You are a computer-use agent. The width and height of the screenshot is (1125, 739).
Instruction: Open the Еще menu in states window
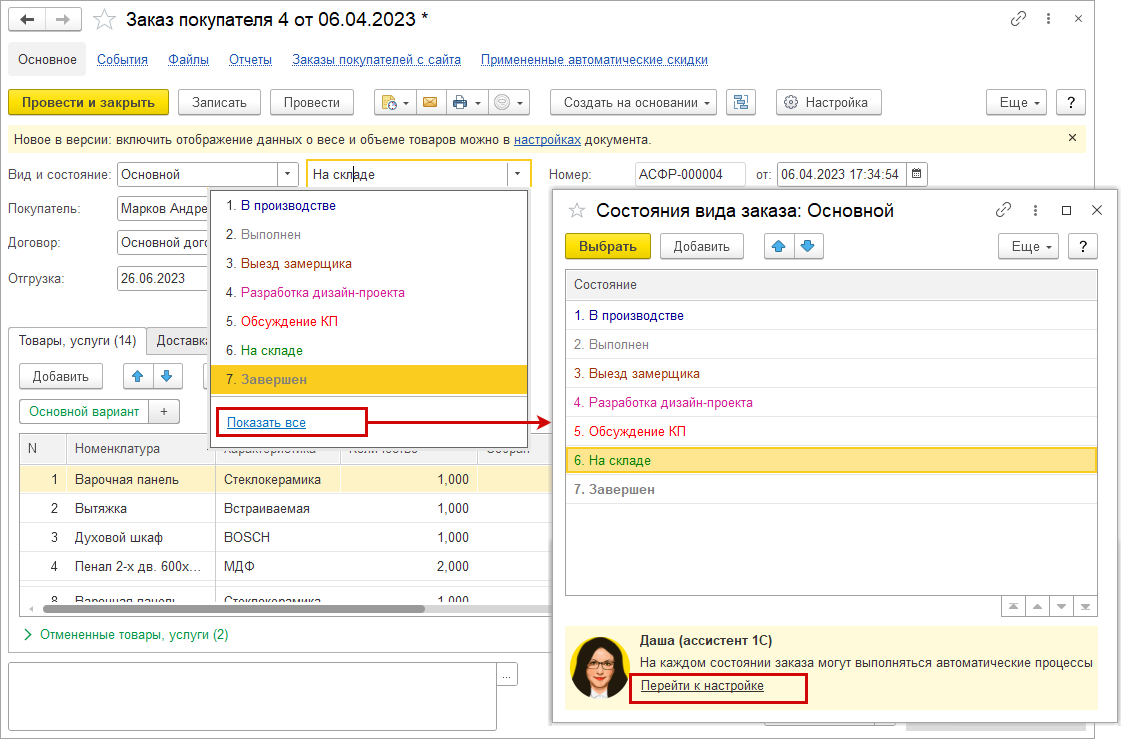[x=1029, y=246]
